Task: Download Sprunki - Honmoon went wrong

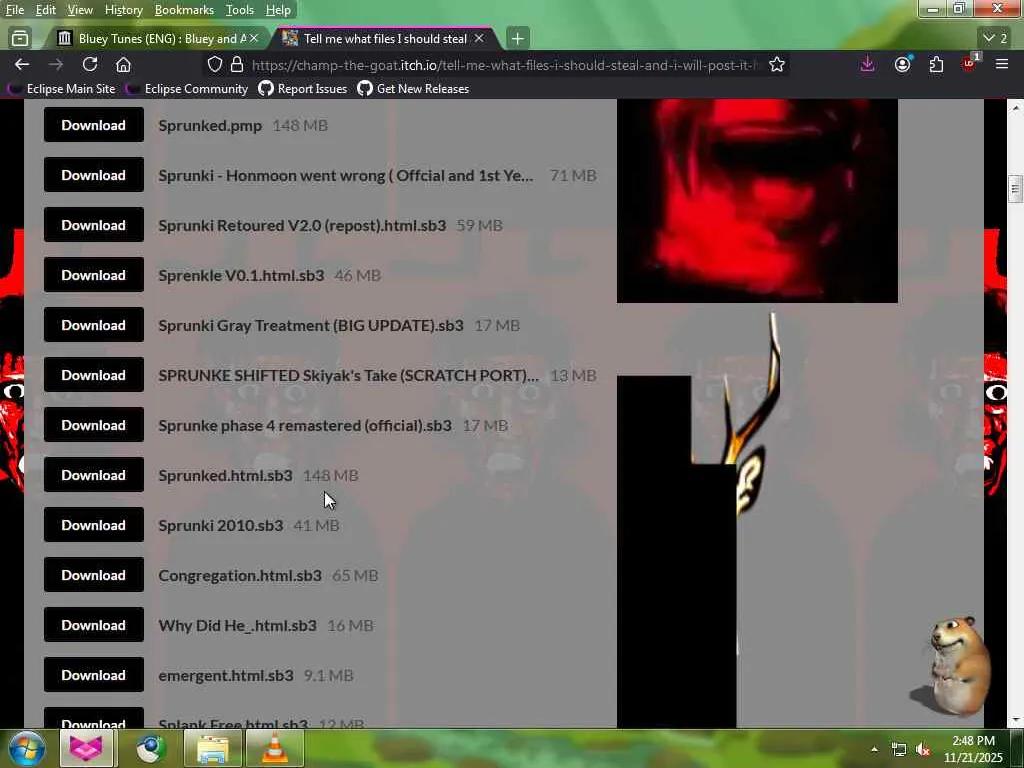Action: pyautogui.click(x=93, y=175)
